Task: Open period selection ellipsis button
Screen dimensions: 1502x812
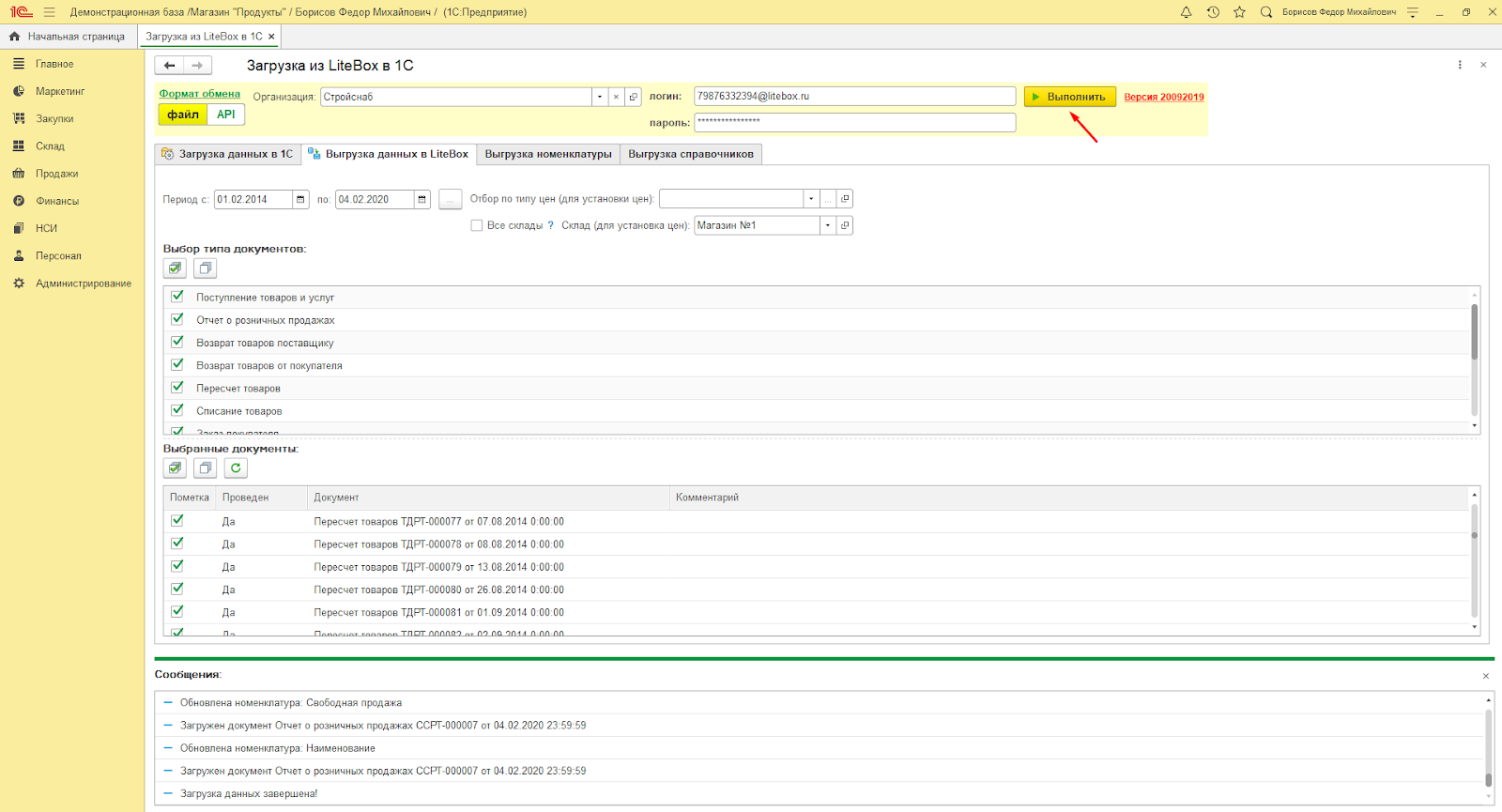Action: tap(450, 199)
